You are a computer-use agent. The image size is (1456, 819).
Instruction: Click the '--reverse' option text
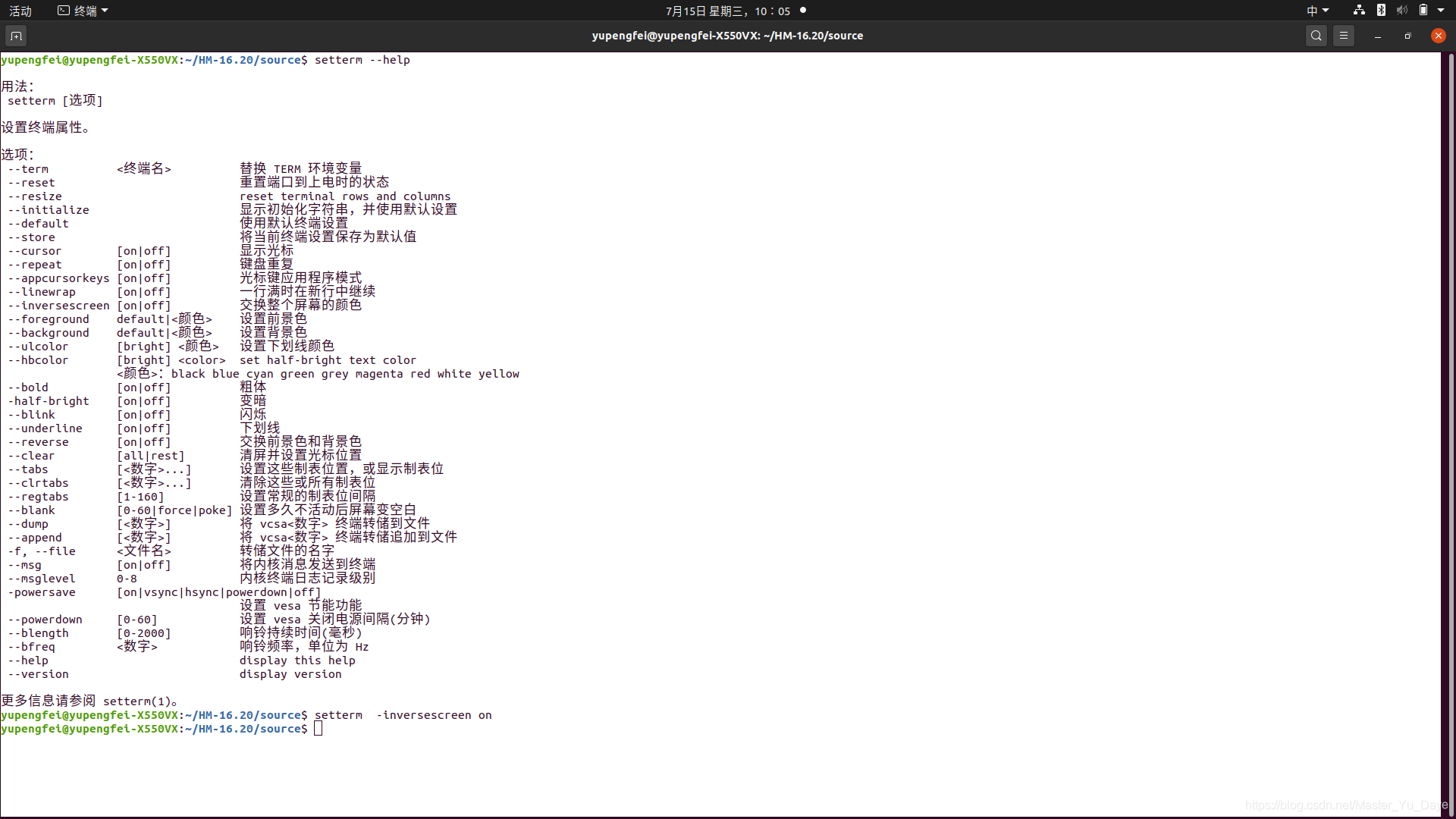click(38, 442)
